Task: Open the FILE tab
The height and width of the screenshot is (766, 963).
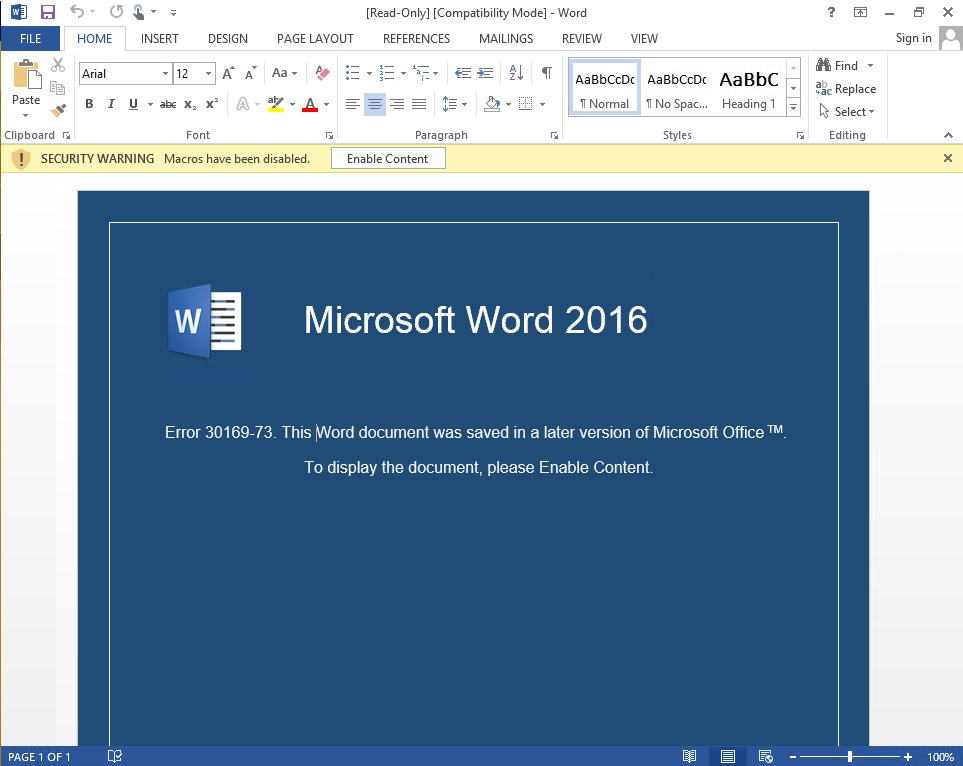Action: (30, 39)
